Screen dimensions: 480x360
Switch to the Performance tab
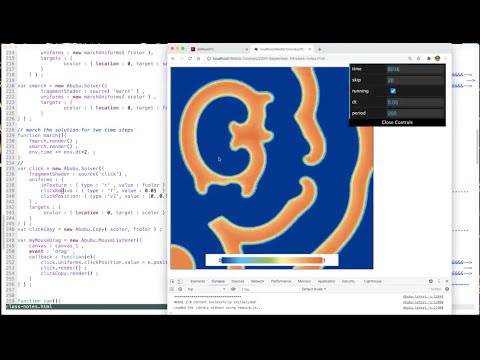click(x=281, y=281)
